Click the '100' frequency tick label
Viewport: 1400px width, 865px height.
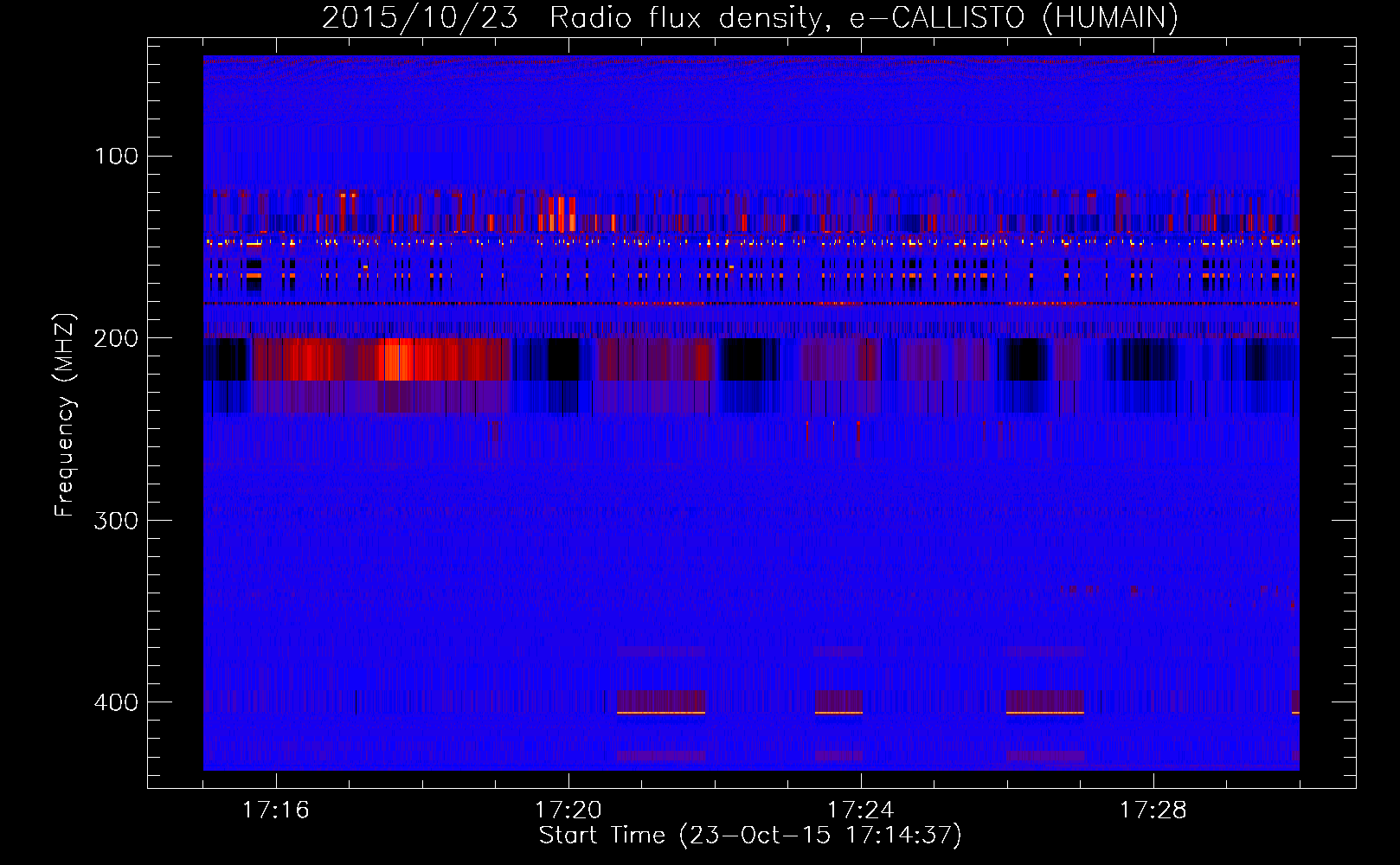(117, 156)
